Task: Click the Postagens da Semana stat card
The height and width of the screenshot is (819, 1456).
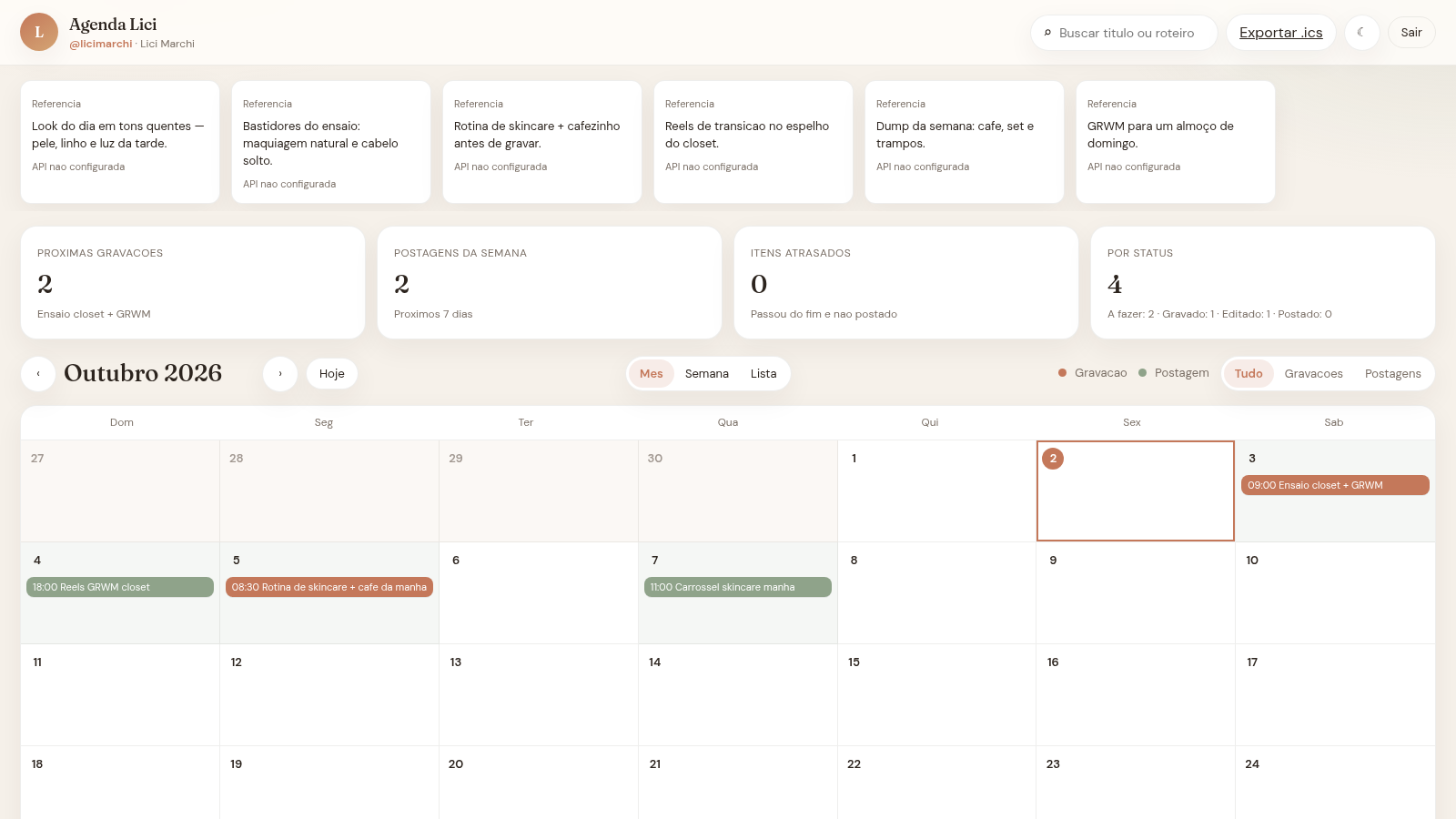Action: [550, 283]
